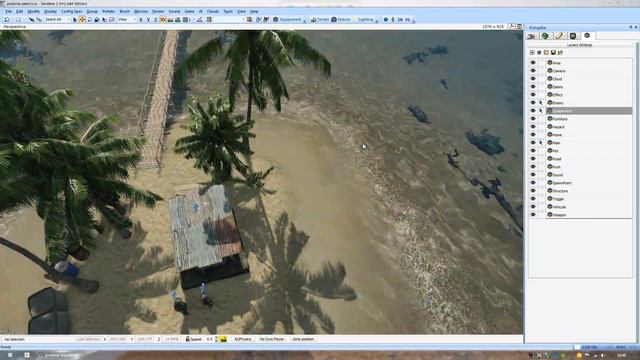Select the Rotate tool
The width and height of the screenshot is (640, 360).
pyautogui.click(x=89, y=19)
